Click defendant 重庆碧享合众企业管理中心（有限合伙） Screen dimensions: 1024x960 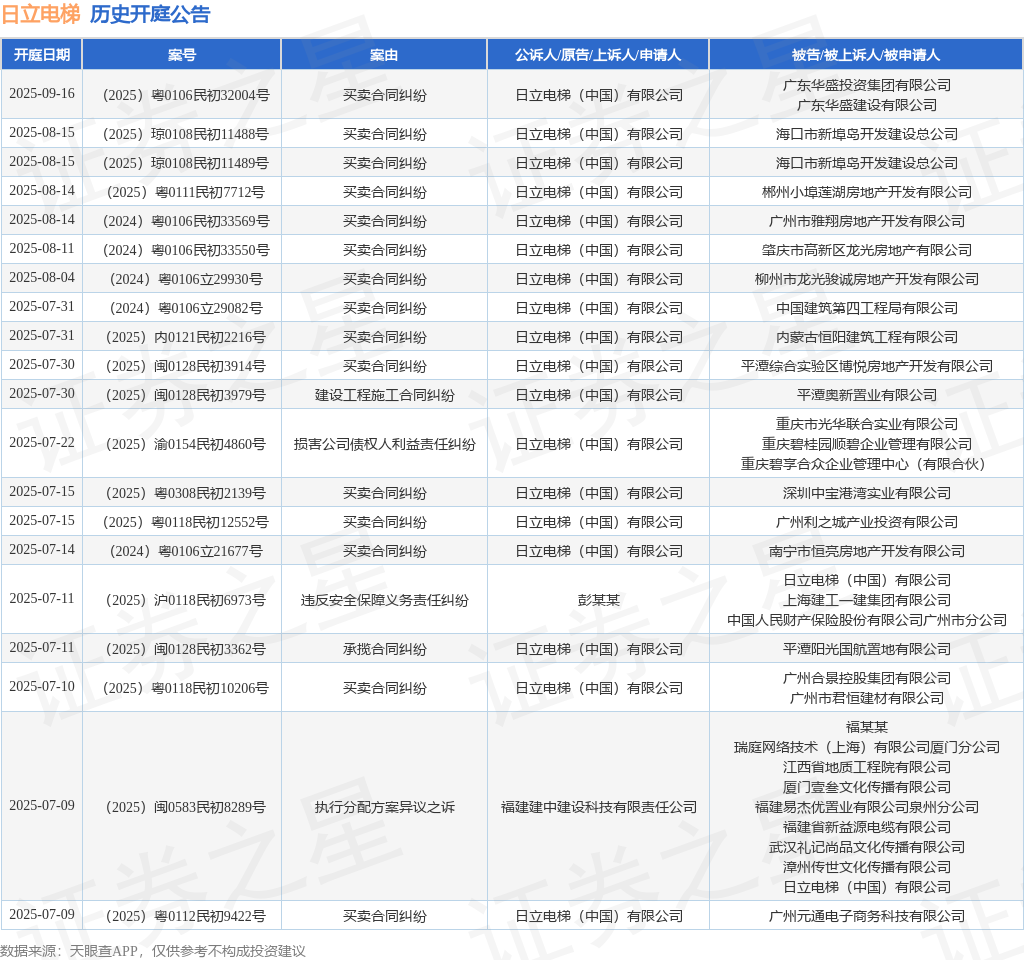pyautogui.click(x=867, y=464)
